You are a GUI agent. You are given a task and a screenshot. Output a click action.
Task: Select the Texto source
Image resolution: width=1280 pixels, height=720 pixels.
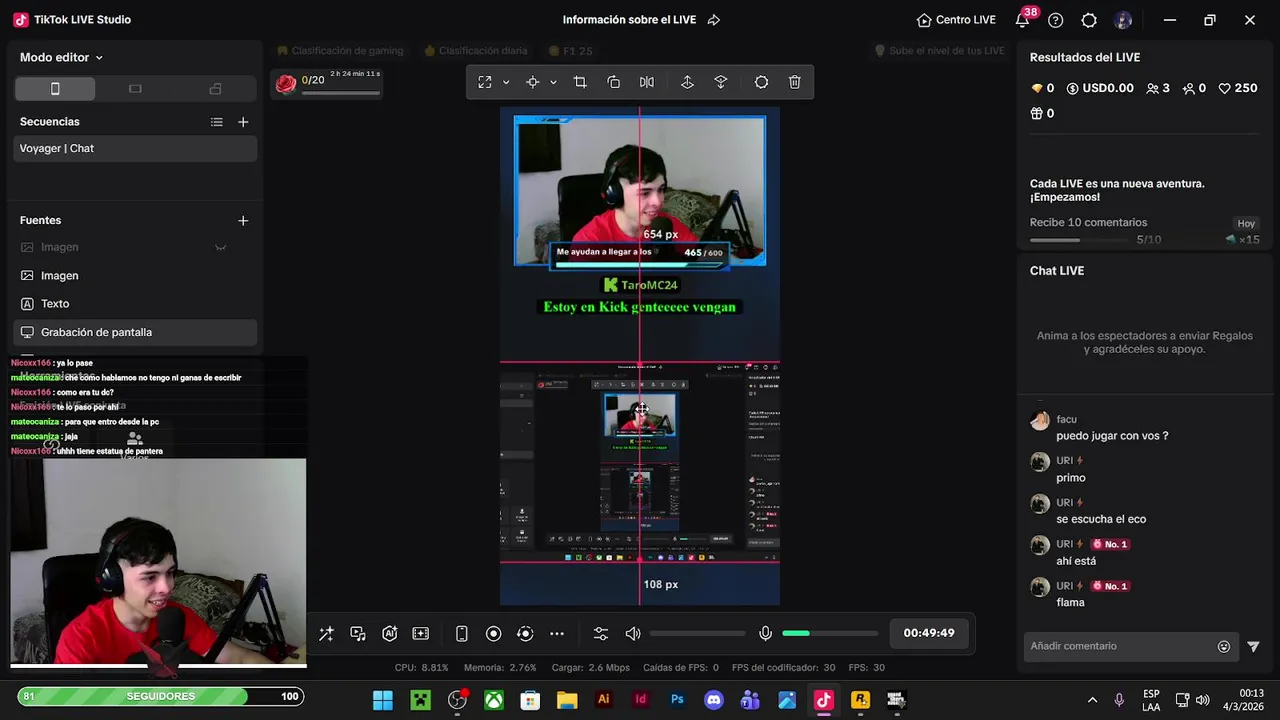click(x=135, y=303)
